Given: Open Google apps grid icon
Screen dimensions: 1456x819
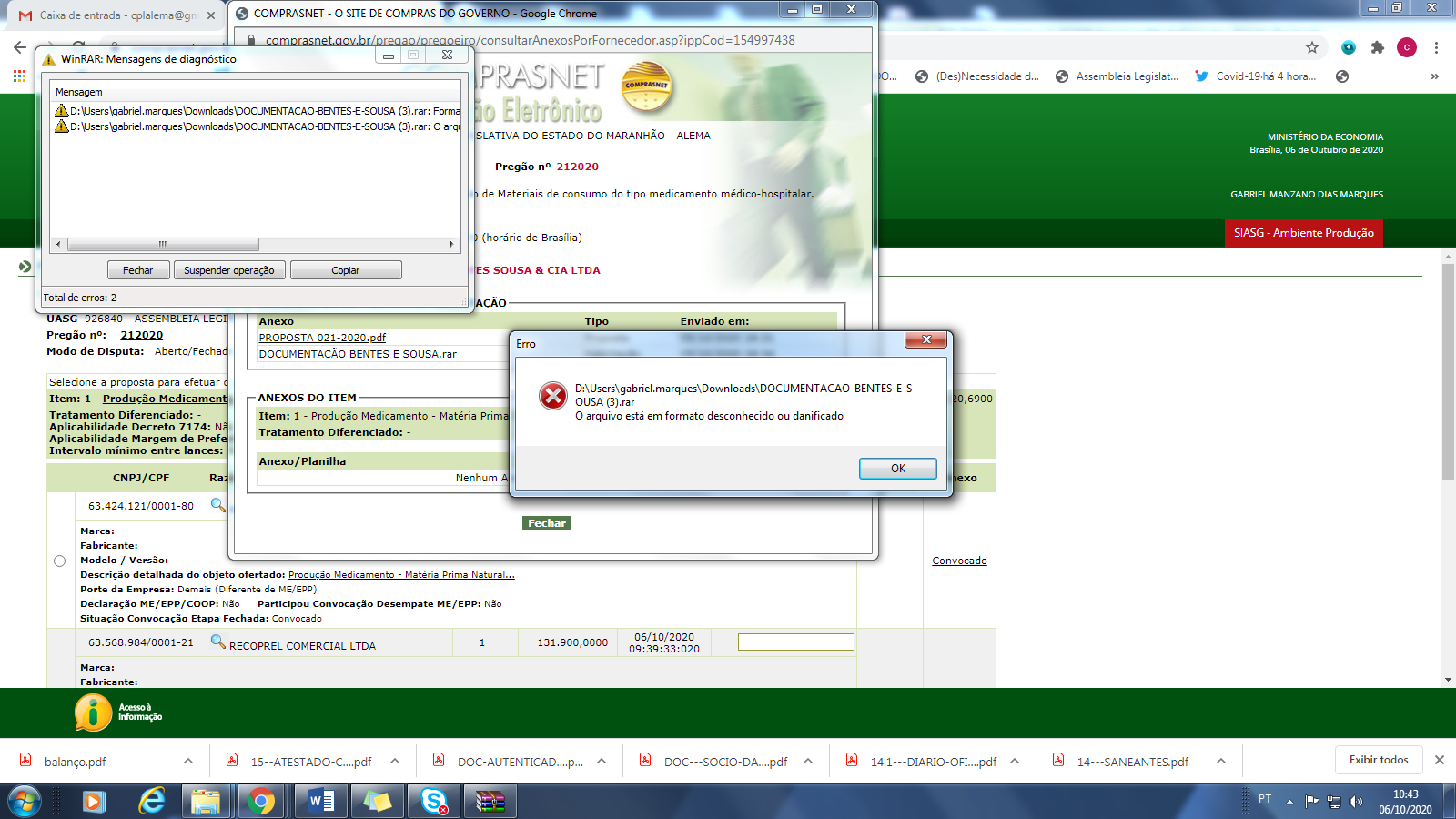Looking at the screenshot, I should (x=19, y=76).
